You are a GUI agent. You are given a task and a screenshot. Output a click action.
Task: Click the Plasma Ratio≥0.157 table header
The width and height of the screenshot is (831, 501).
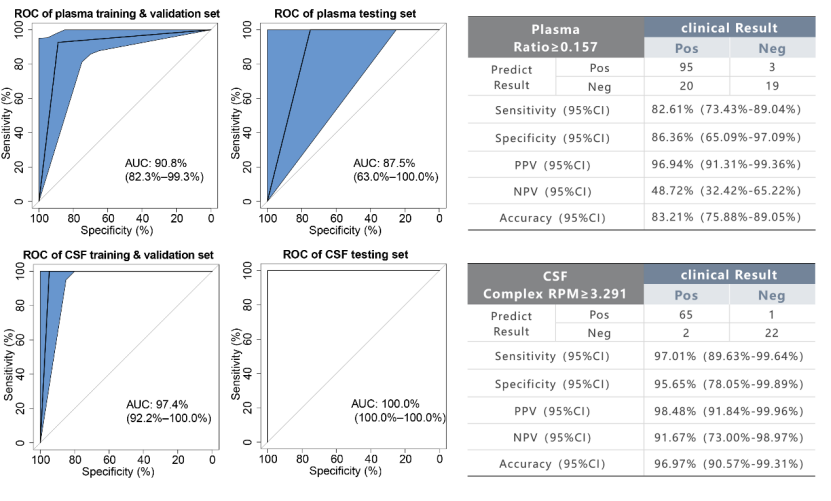pyautogui.click(x=554, y=39)
